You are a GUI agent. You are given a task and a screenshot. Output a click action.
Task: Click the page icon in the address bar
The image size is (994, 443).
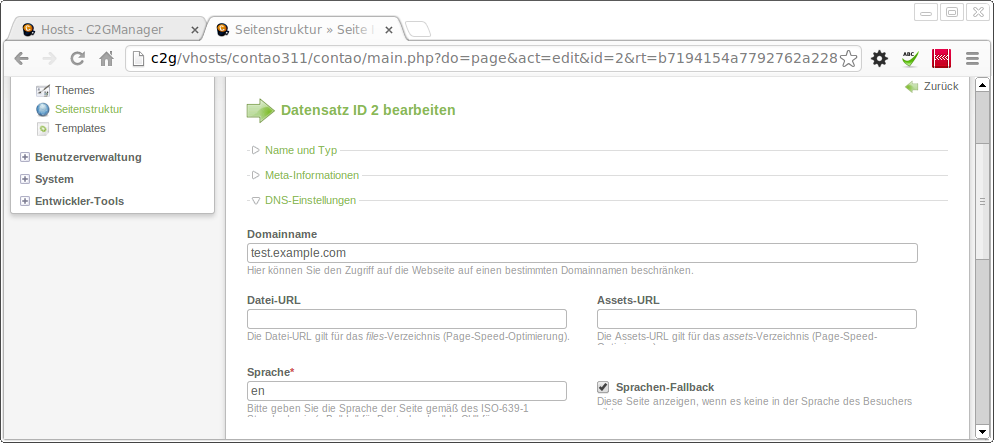(x=139, y=59)
